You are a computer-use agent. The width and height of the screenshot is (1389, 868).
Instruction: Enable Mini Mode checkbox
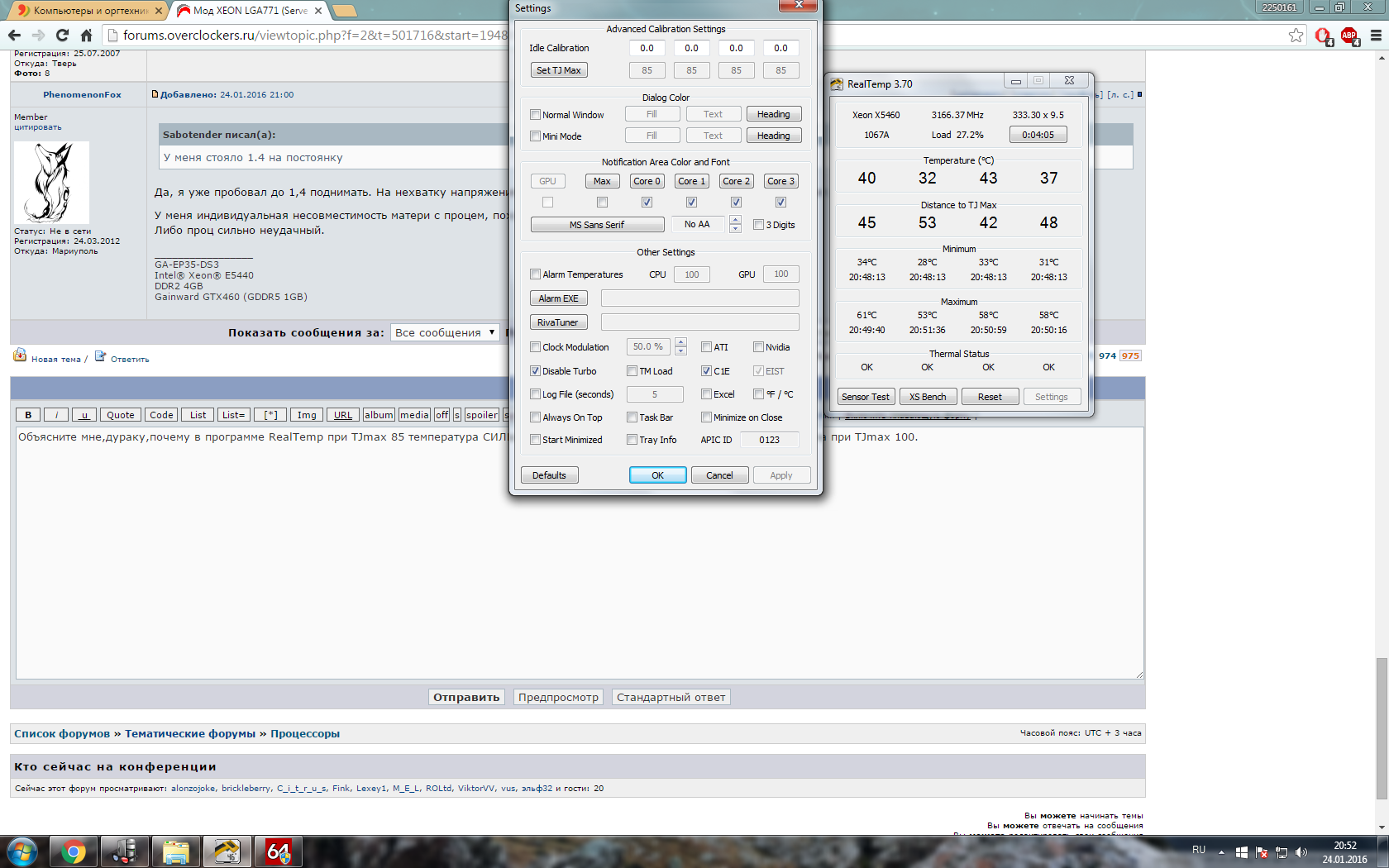click(535, 136)
